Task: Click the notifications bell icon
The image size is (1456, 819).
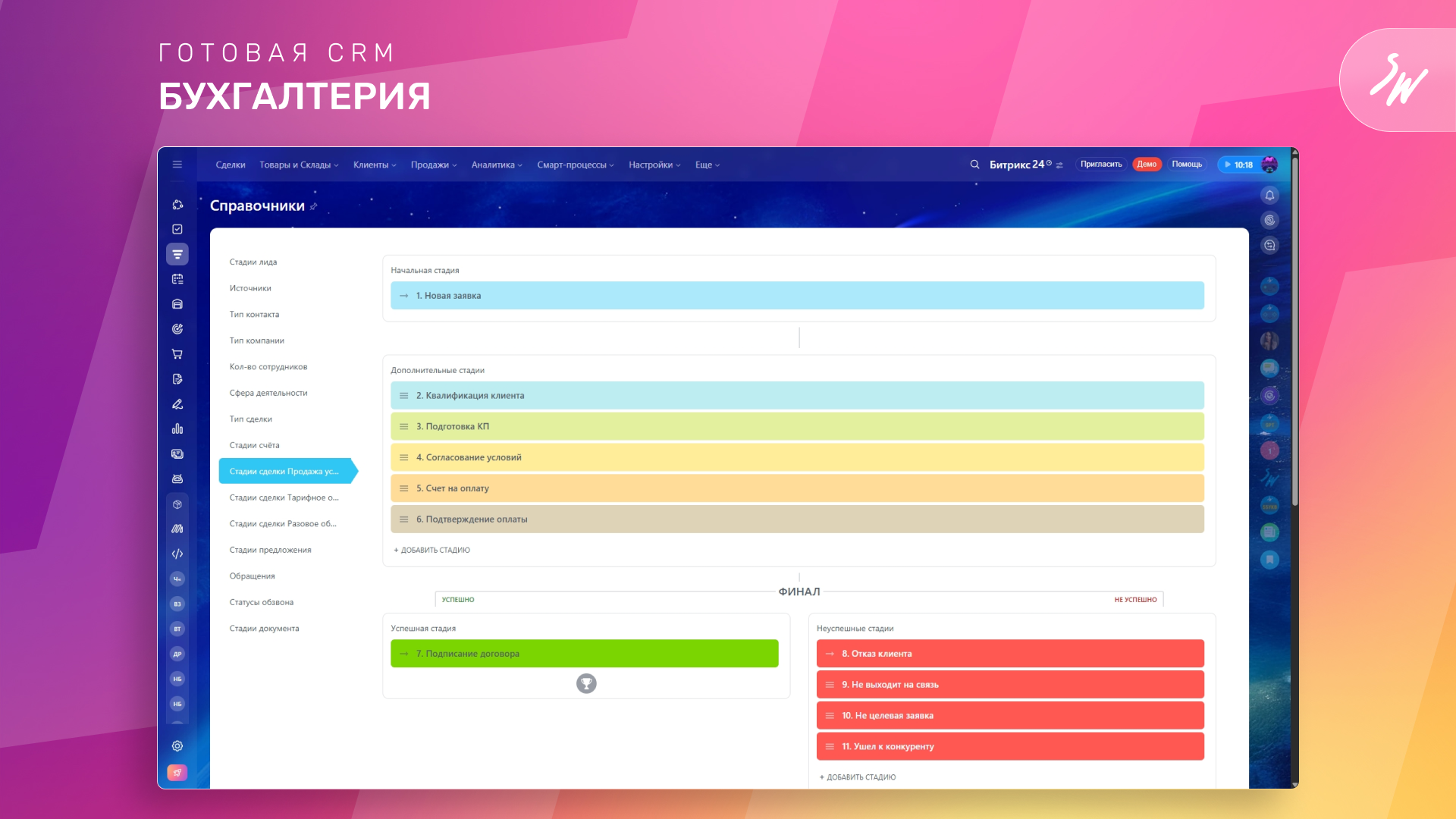Action: click(x=1269, y=196)
